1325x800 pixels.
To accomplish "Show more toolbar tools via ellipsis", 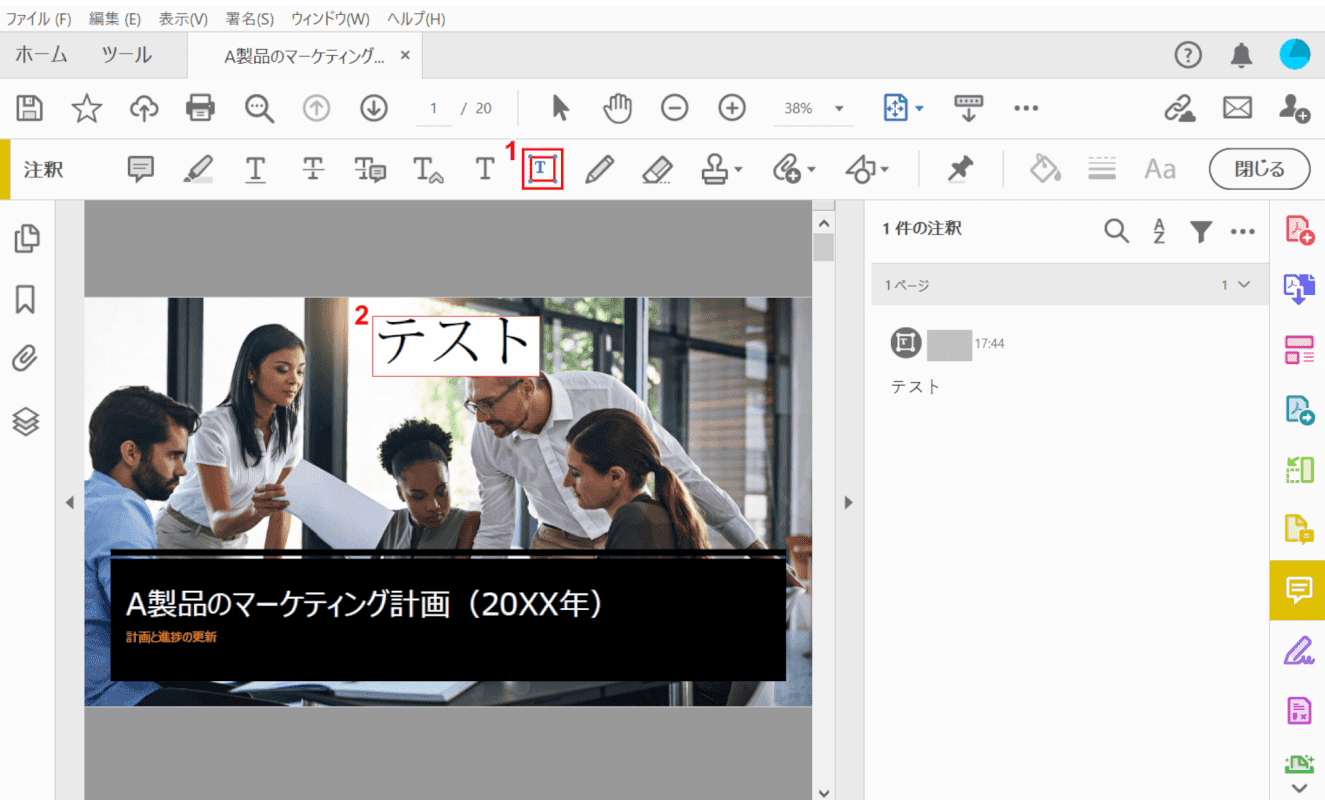I will tap(1026, 108).
